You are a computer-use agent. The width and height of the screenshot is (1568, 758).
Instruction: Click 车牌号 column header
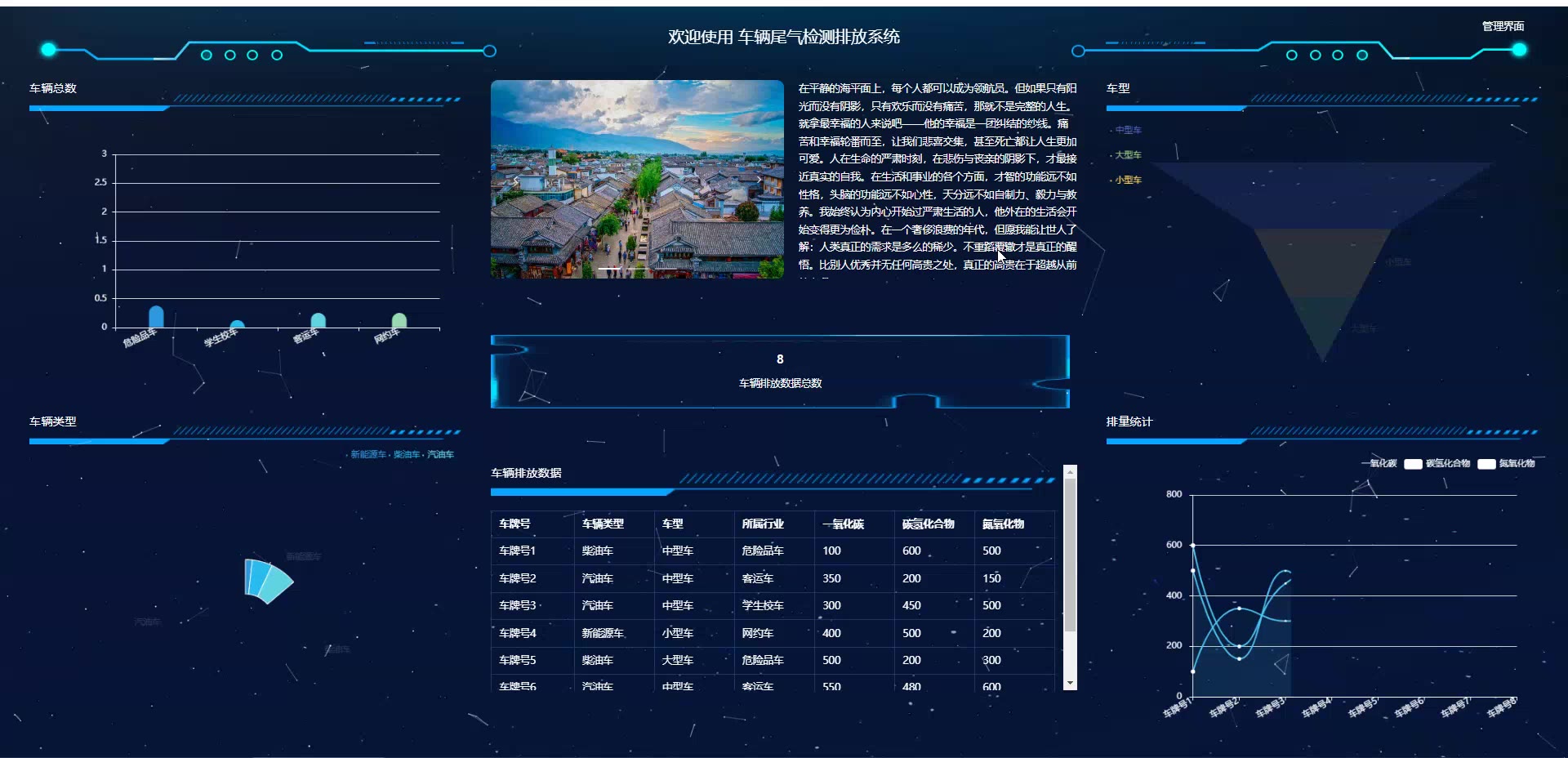click(514, 524)
